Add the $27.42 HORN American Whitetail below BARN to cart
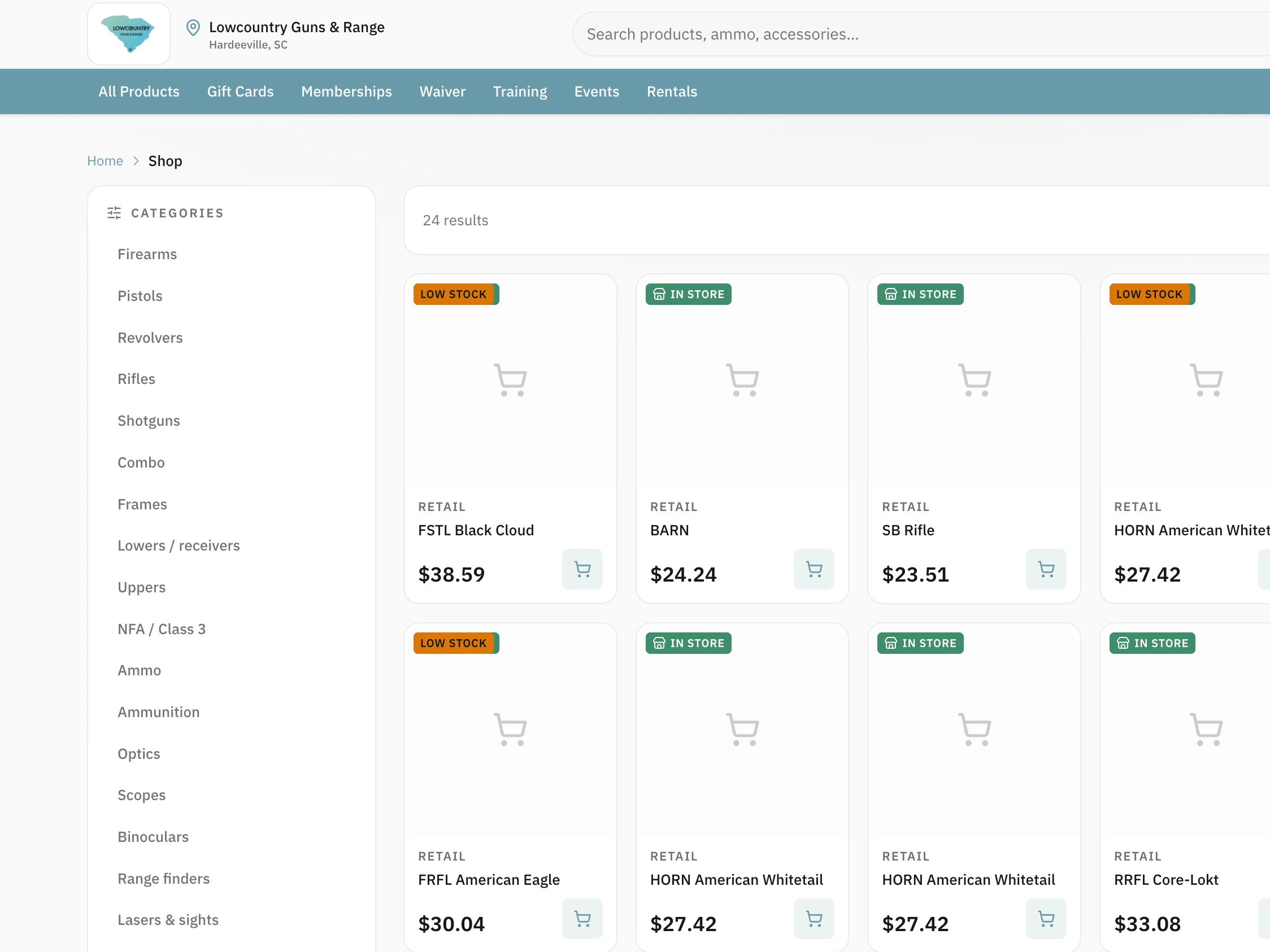Image resolution: width=1270 pixels, height=952 pixels. coord(814,919)
